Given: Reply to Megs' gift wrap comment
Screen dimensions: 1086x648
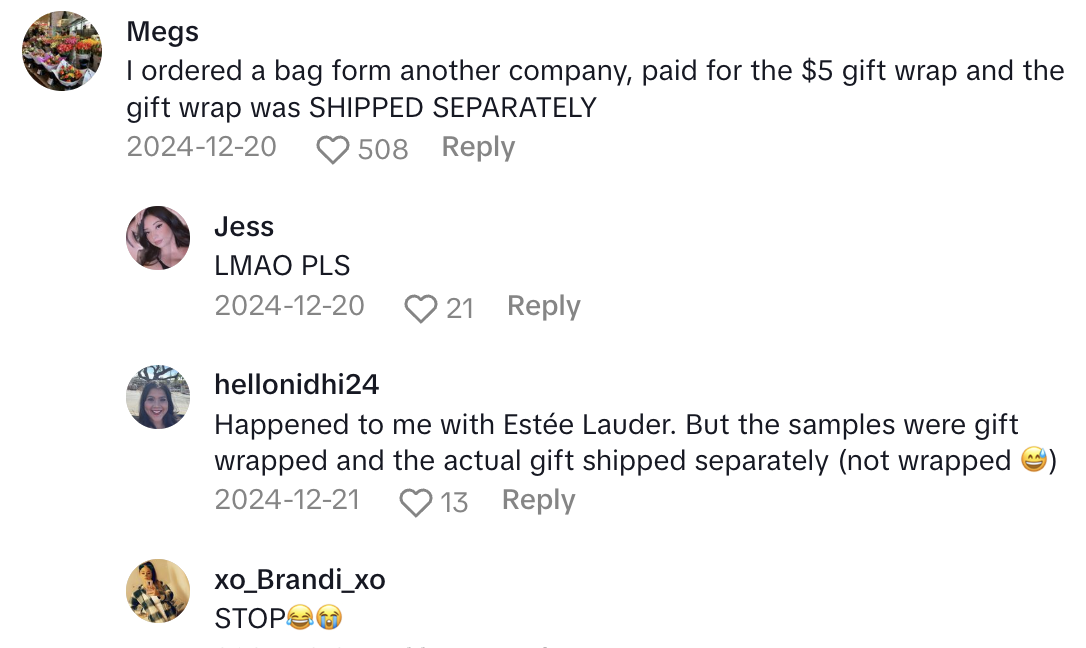Looking at the screenshot, I should click(x=478, y=147).
